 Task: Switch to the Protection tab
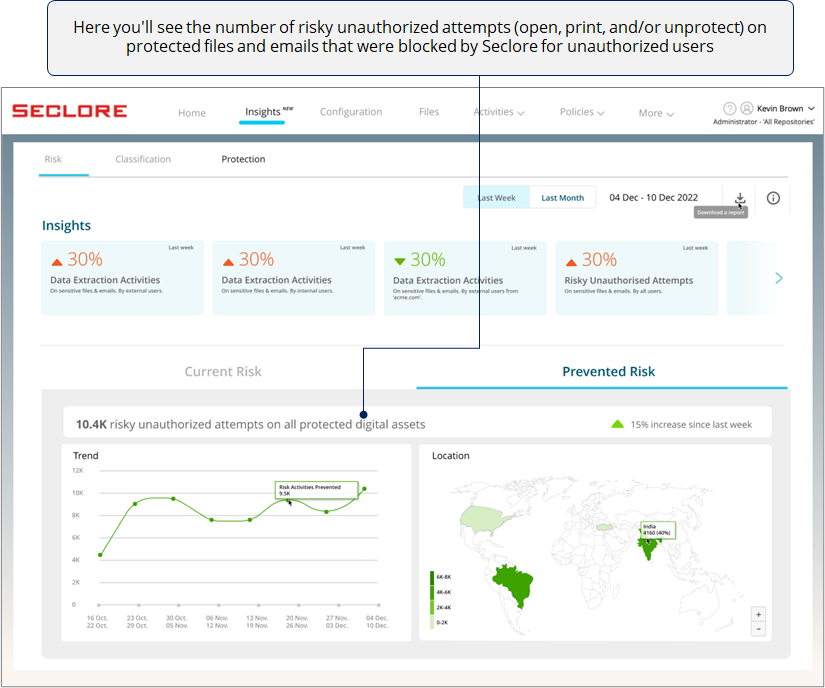pyautogui.click(x=243, y=159)
